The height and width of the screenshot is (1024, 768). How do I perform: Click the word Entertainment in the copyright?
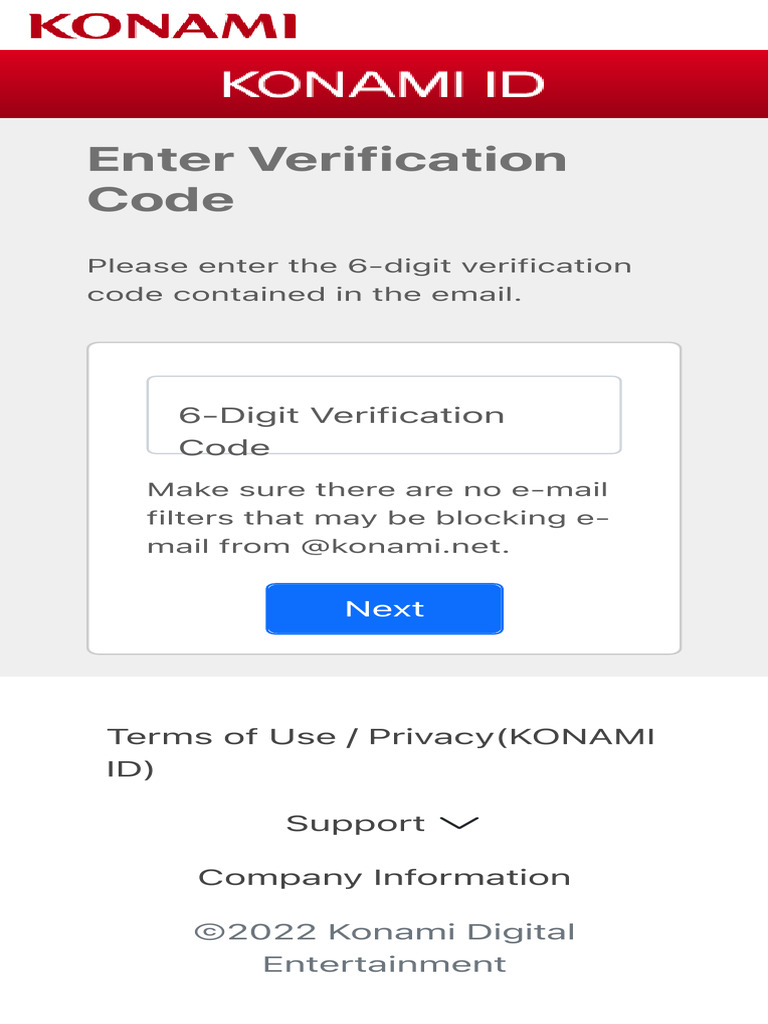384,964
